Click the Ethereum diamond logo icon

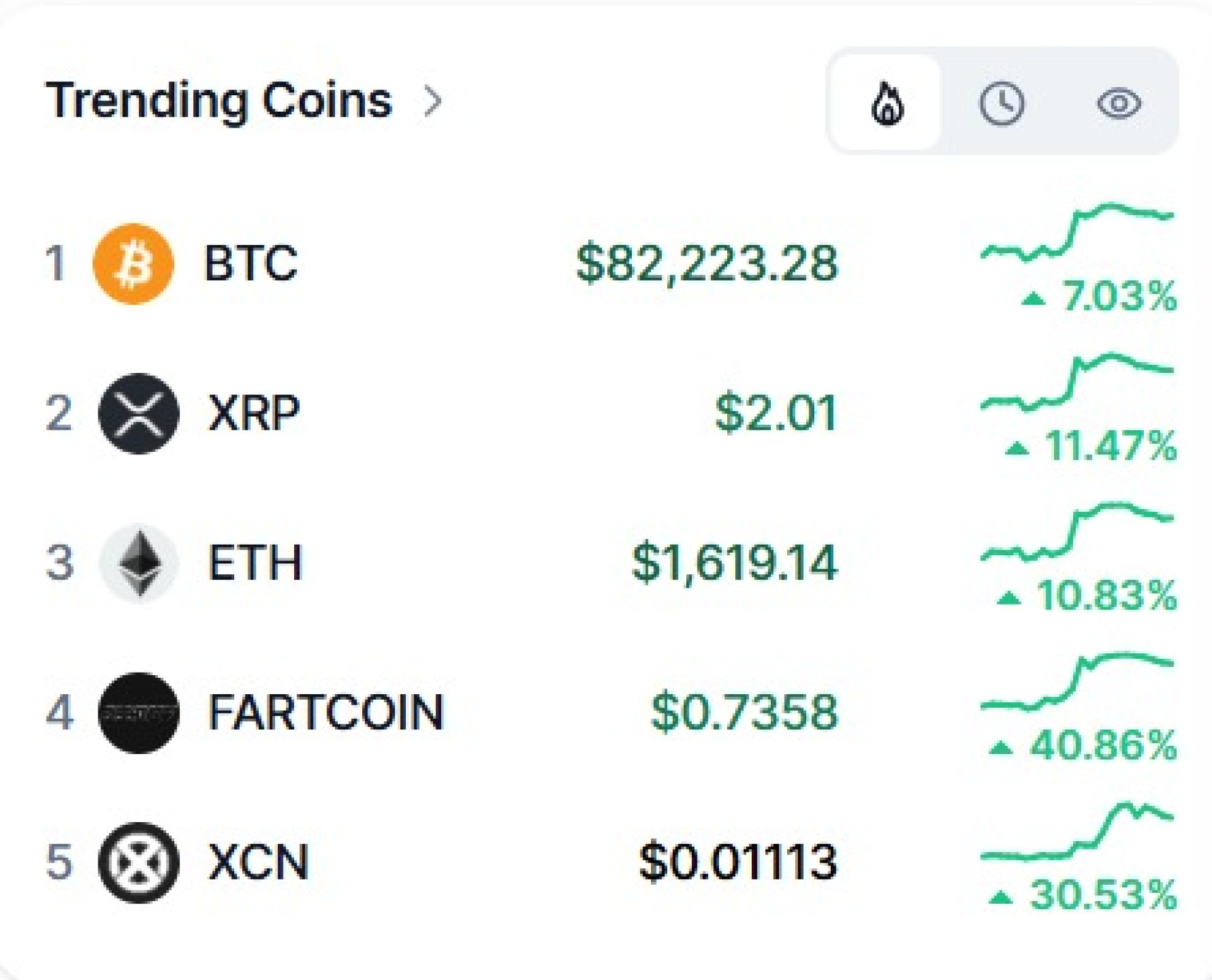139,563
